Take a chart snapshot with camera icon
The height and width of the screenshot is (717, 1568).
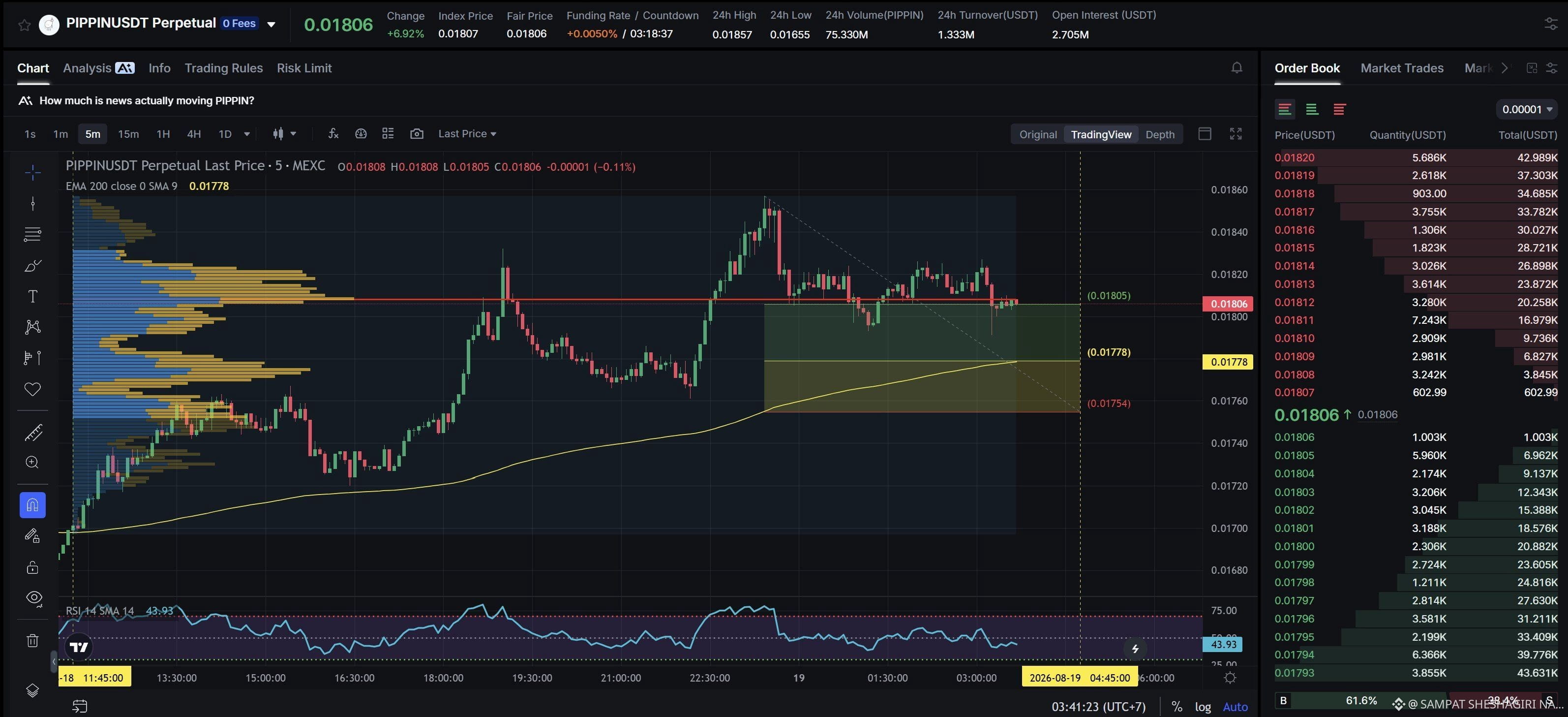pyautogui.click(x=417, y=133)
